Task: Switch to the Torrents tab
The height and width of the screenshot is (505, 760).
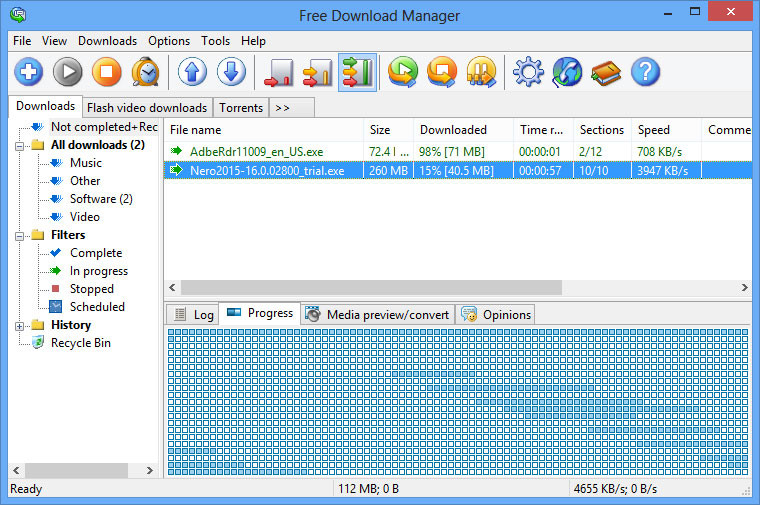Action: click(241, 108)
